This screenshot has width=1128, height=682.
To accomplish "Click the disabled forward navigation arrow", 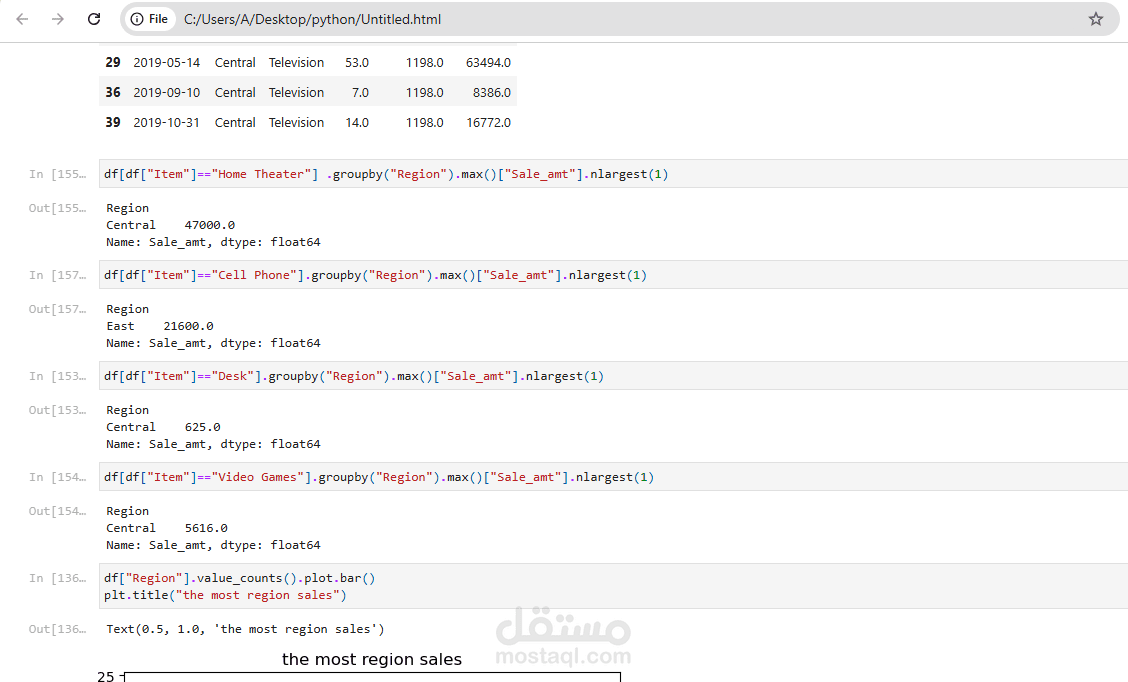I will (x=57, y=18).
